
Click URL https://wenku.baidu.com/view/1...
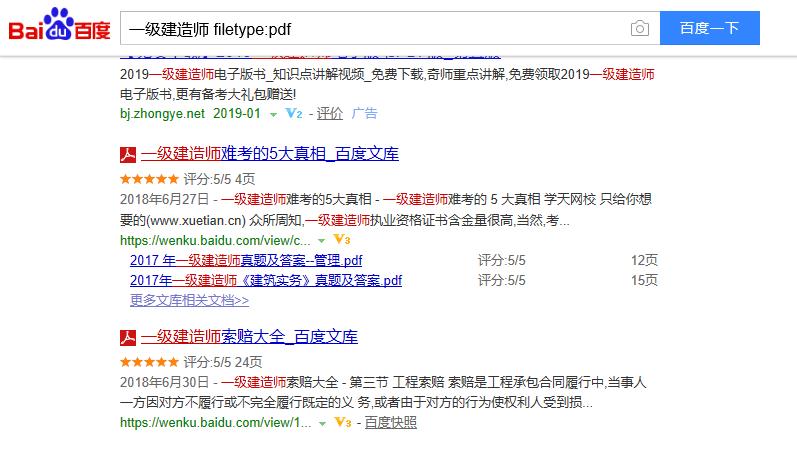click(x=216, y=423)
